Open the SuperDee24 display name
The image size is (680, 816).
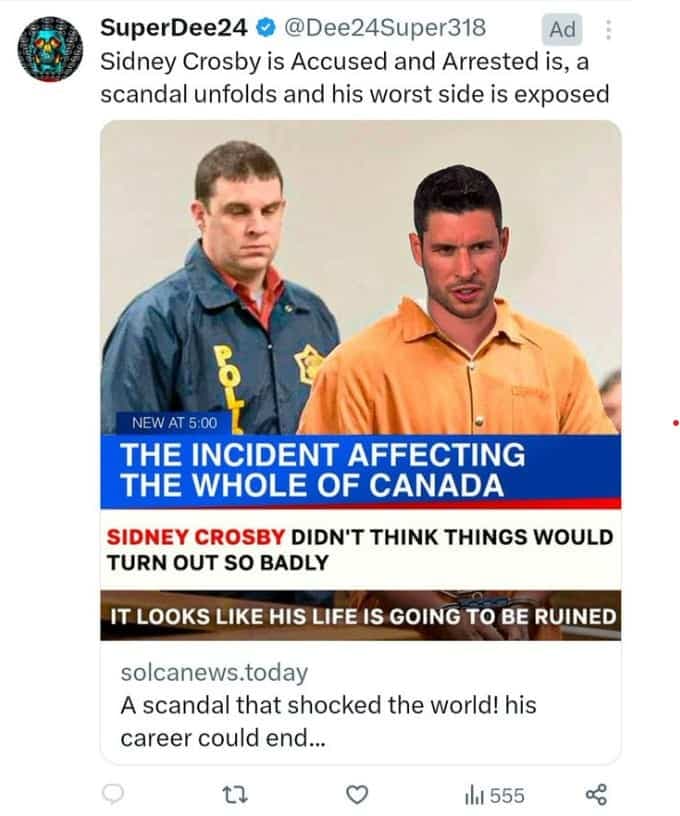point(174,28)
